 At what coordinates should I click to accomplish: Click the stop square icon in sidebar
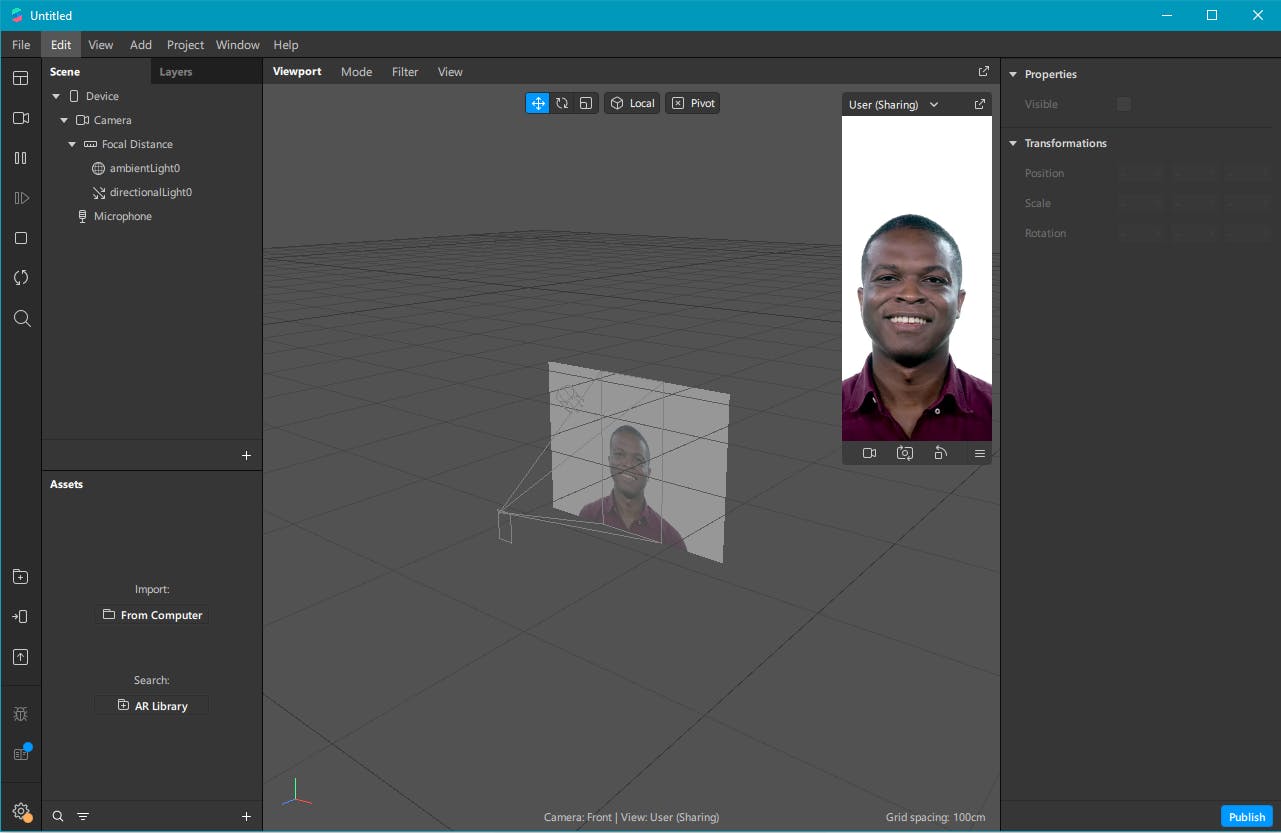tap(21, 238)
